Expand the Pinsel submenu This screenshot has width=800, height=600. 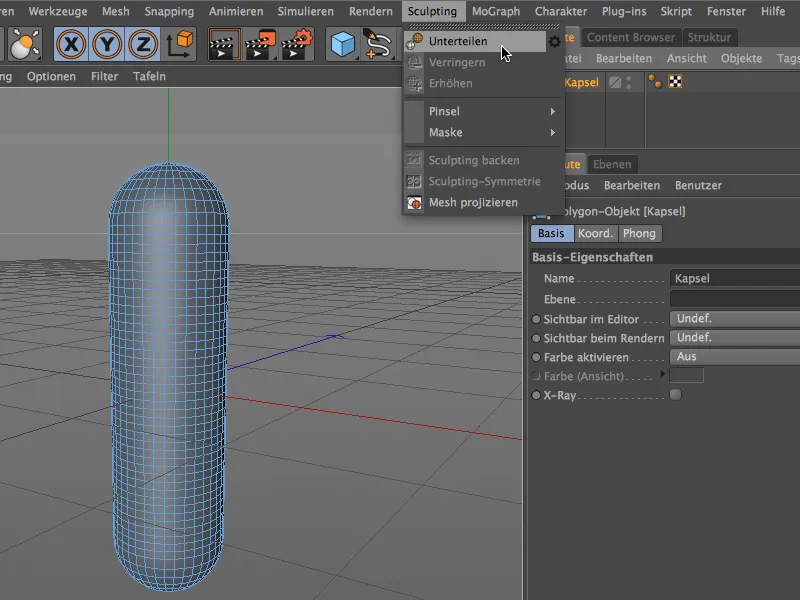pyautogui.click(x=482, y=111)
